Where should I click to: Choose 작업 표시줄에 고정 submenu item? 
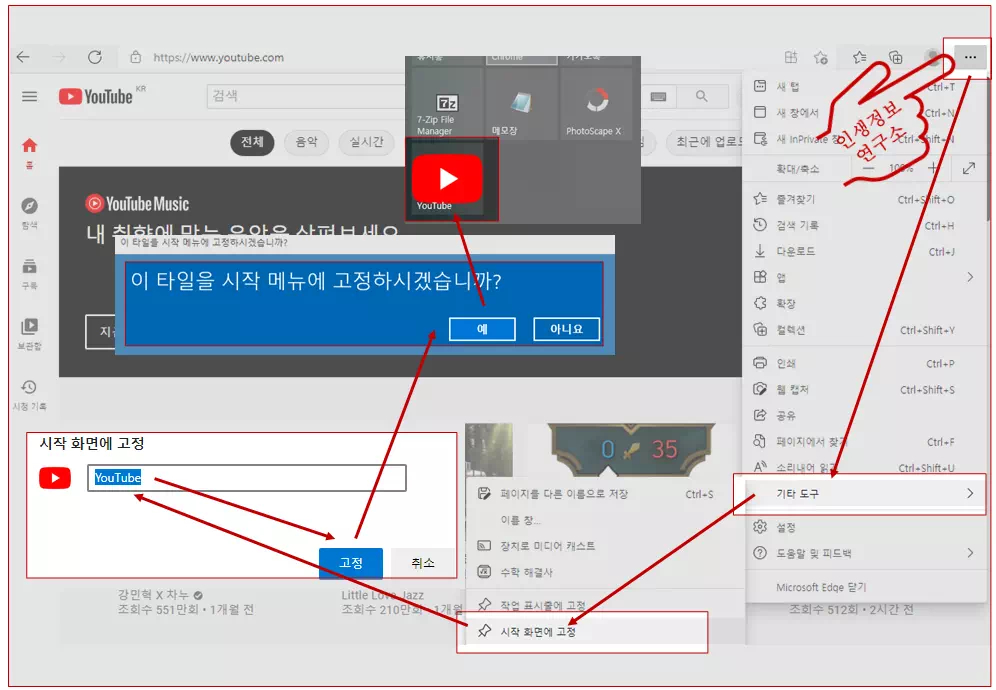point(605,605)
